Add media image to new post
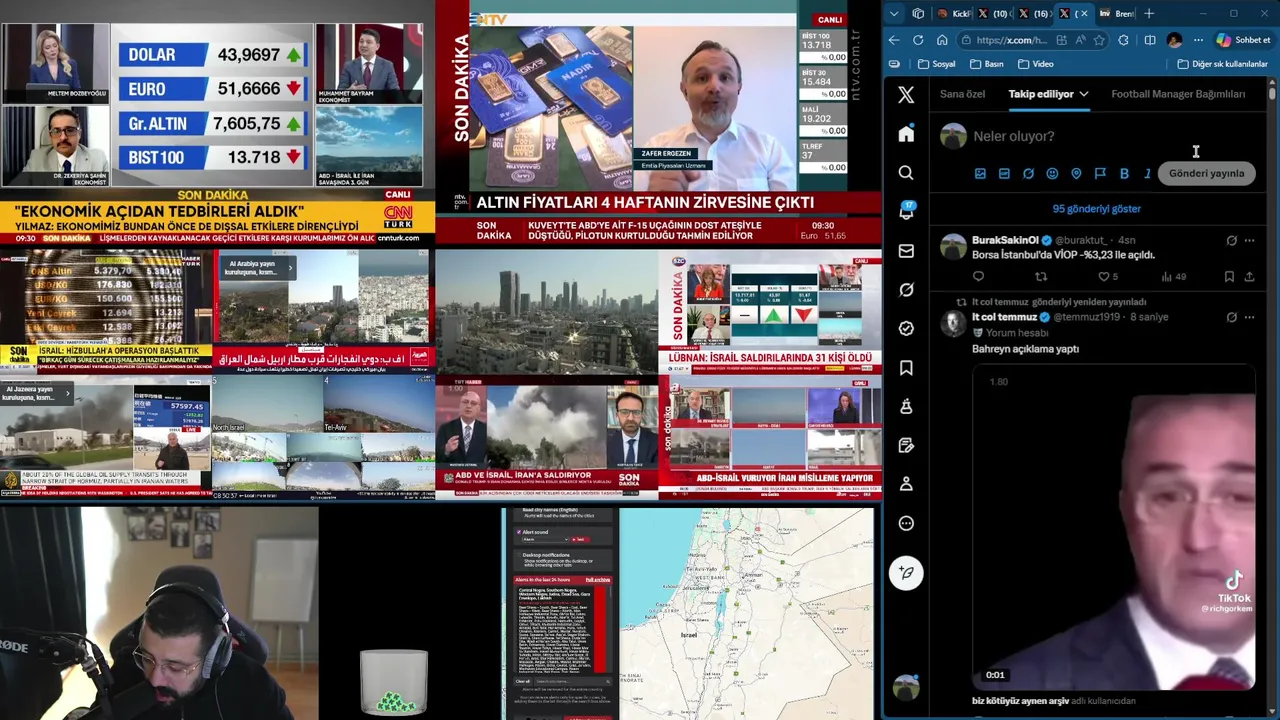 click(980, 173)
